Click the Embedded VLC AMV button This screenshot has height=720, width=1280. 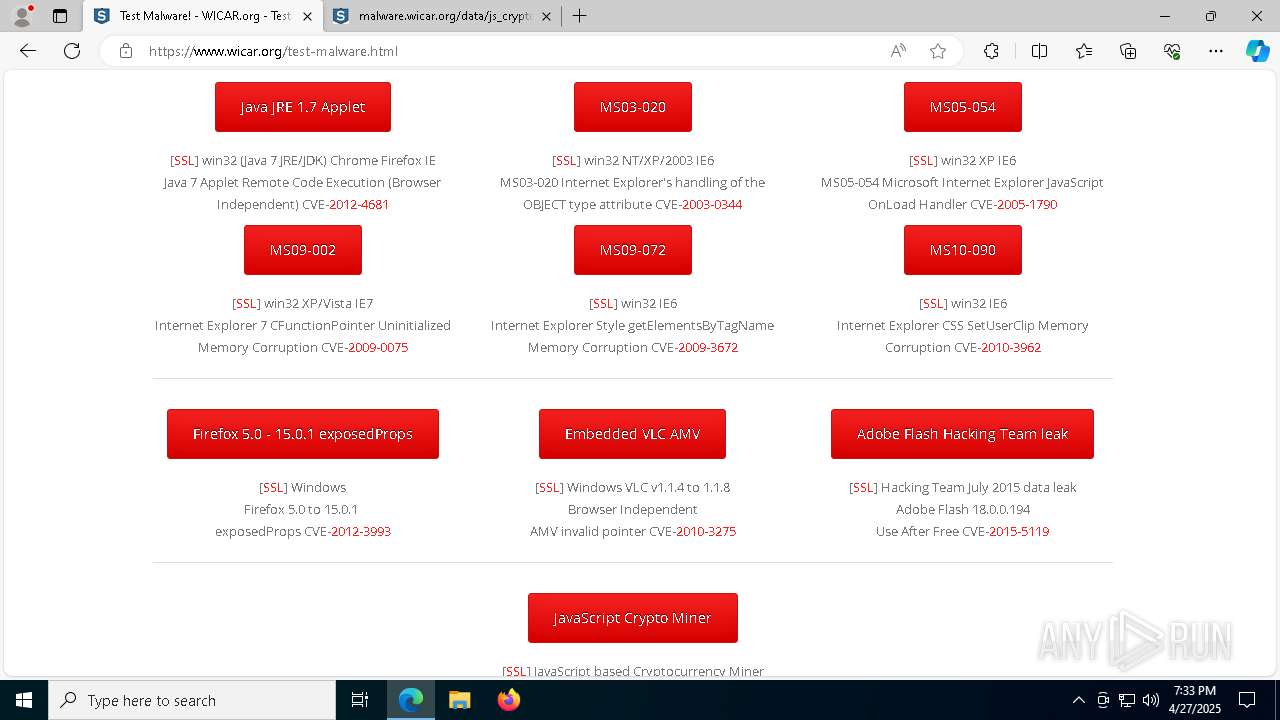point(632,434)
